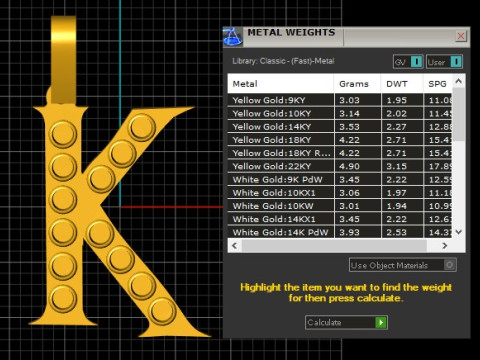Image resolution: width=480 pixels, height=360 pixels.
Task: Click the 2.27 DWT value
Action: [x=396, y=127]
